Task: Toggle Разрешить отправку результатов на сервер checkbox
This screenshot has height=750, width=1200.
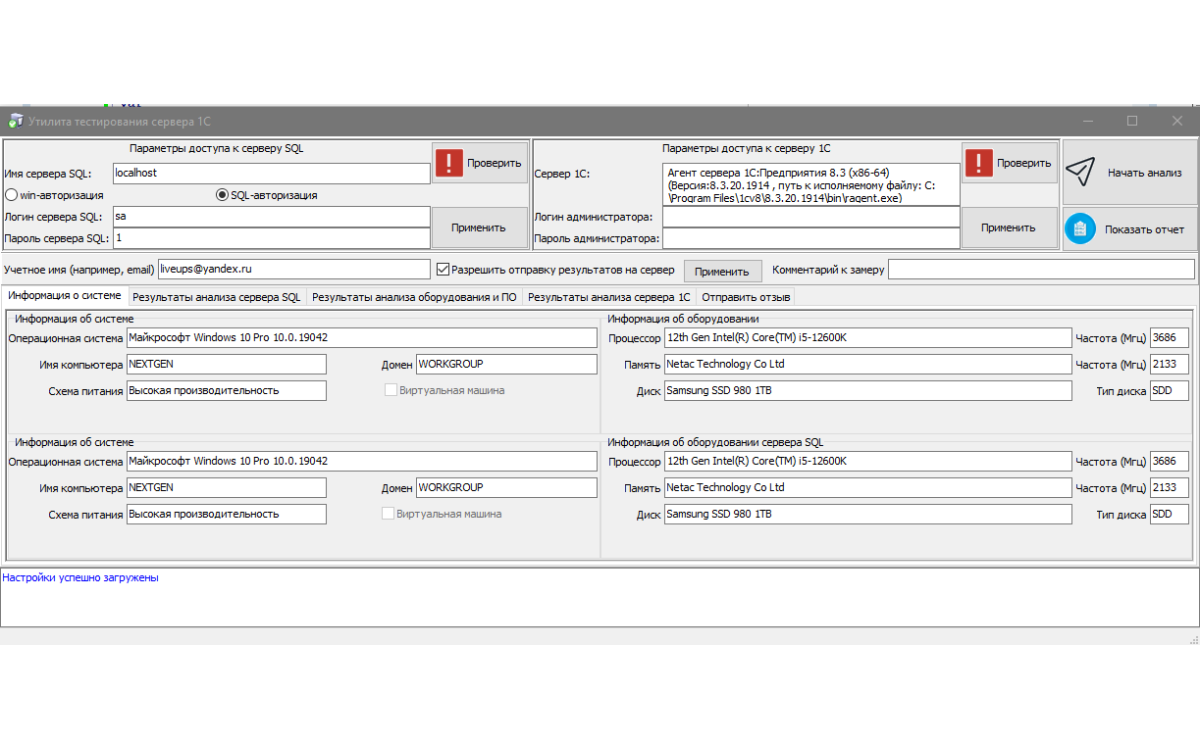Action: [x=443, y=270]
